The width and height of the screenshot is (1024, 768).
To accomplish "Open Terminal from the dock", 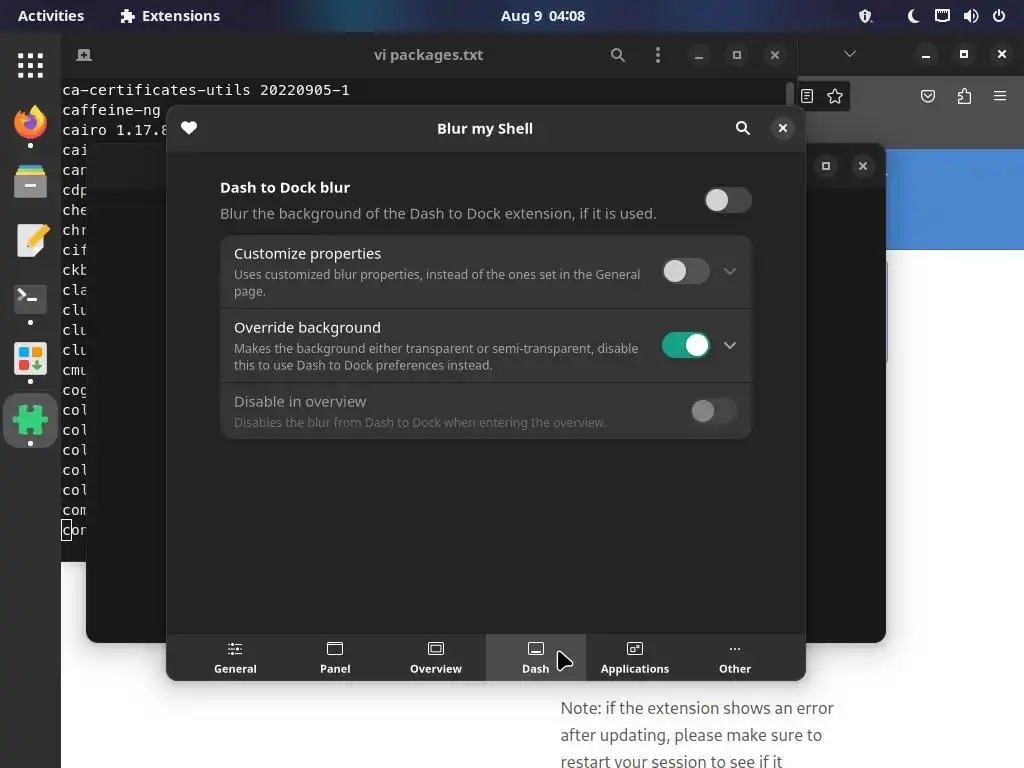I will click(30, 298).
